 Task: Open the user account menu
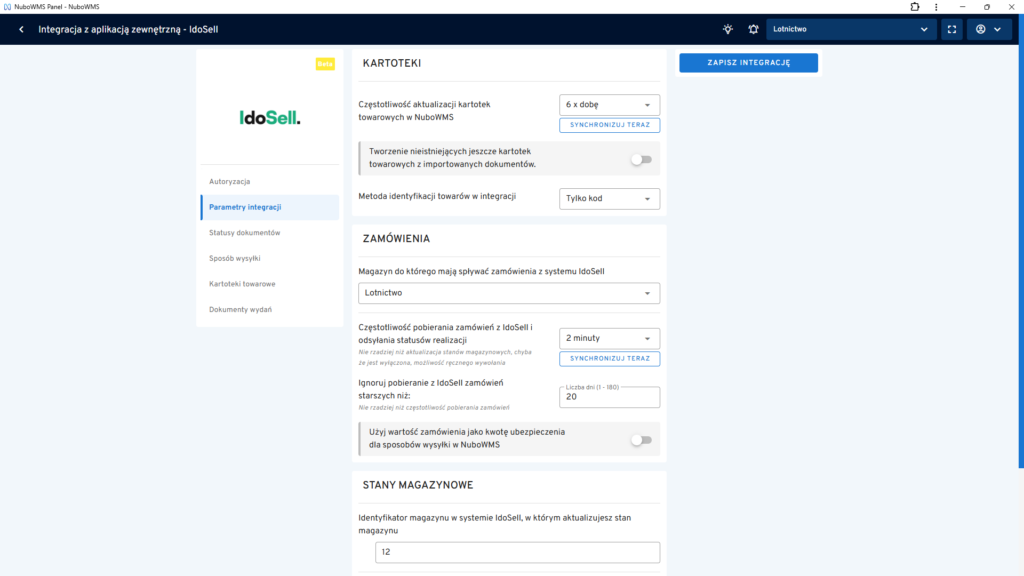tap(988, 29)
